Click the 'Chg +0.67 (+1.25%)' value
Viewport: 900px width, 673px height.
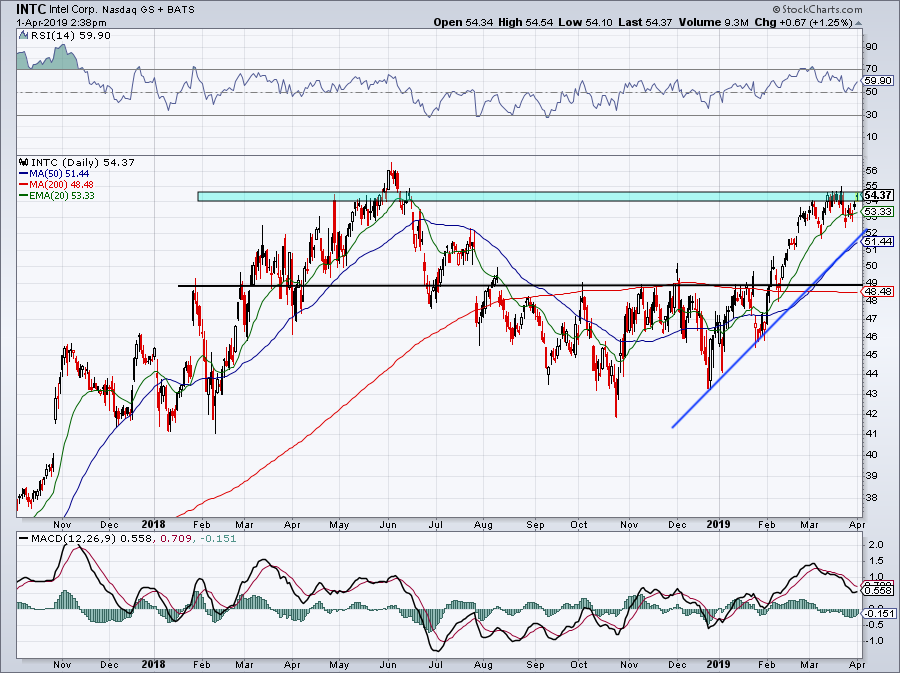(803, 22)
